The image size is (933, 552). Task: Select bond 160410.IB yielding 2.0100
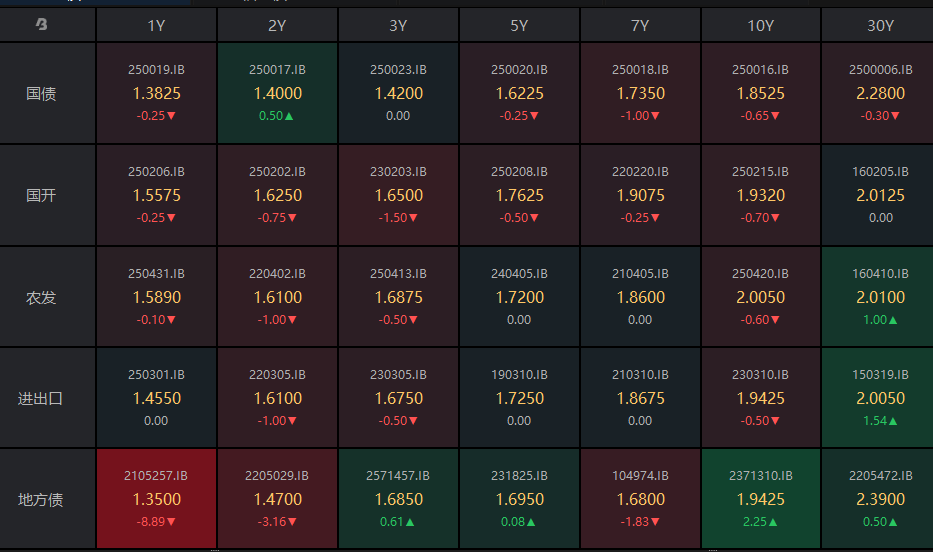coord(880,297)
